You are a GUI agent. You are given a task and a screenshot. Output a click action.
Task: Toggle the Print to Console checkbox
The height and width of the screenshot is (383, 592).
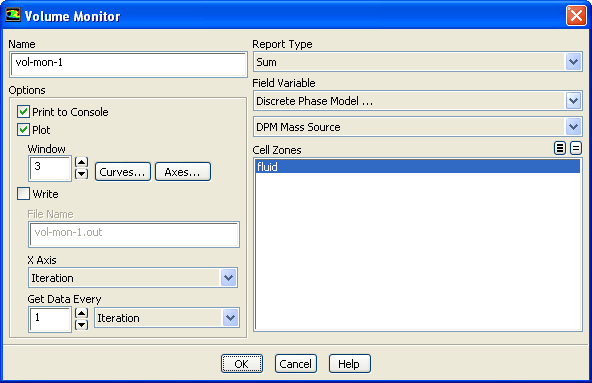(23, 112)
